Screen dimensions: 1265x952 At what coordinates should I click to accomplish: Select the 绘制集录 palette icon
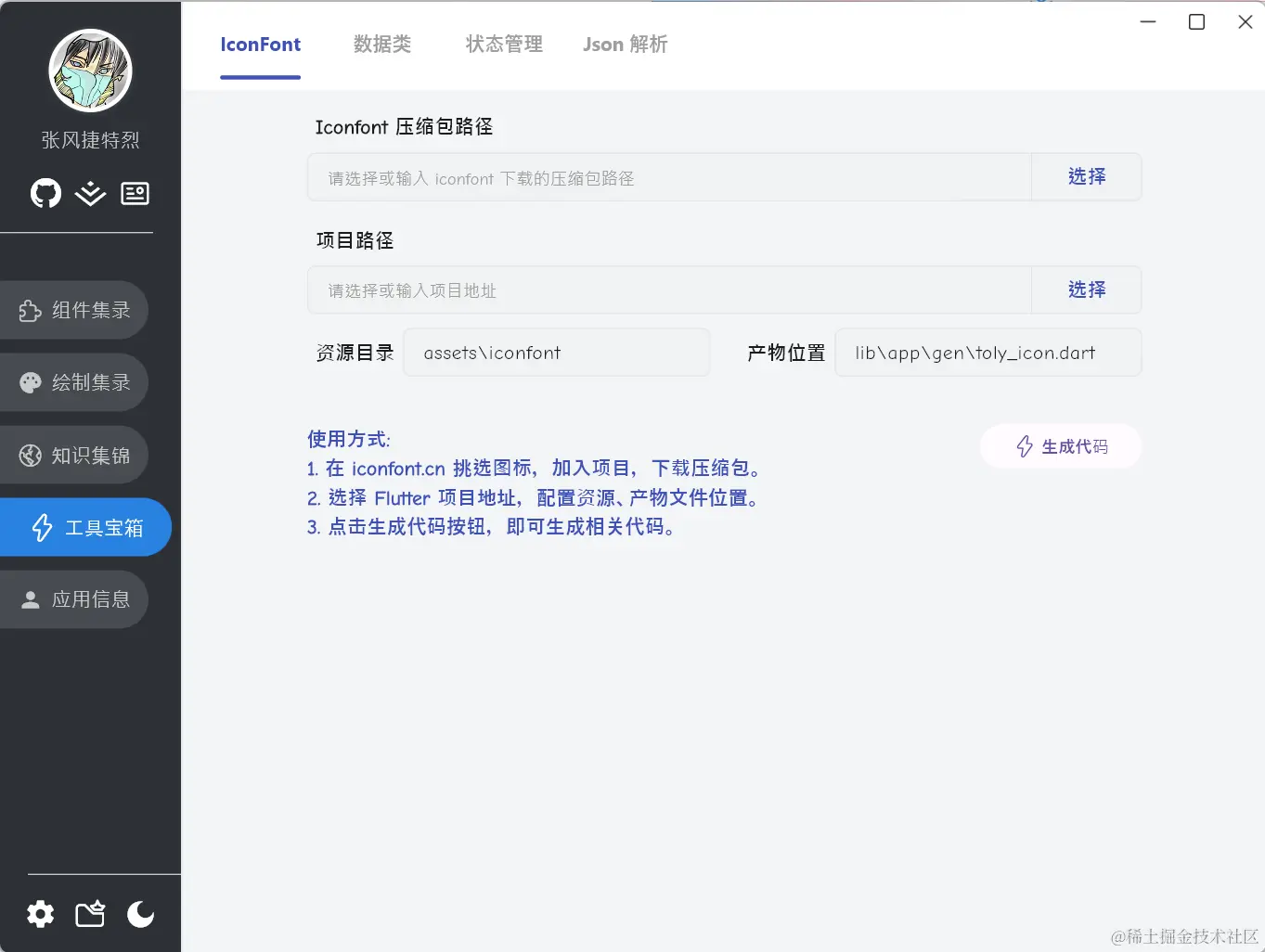pos(31,381)
